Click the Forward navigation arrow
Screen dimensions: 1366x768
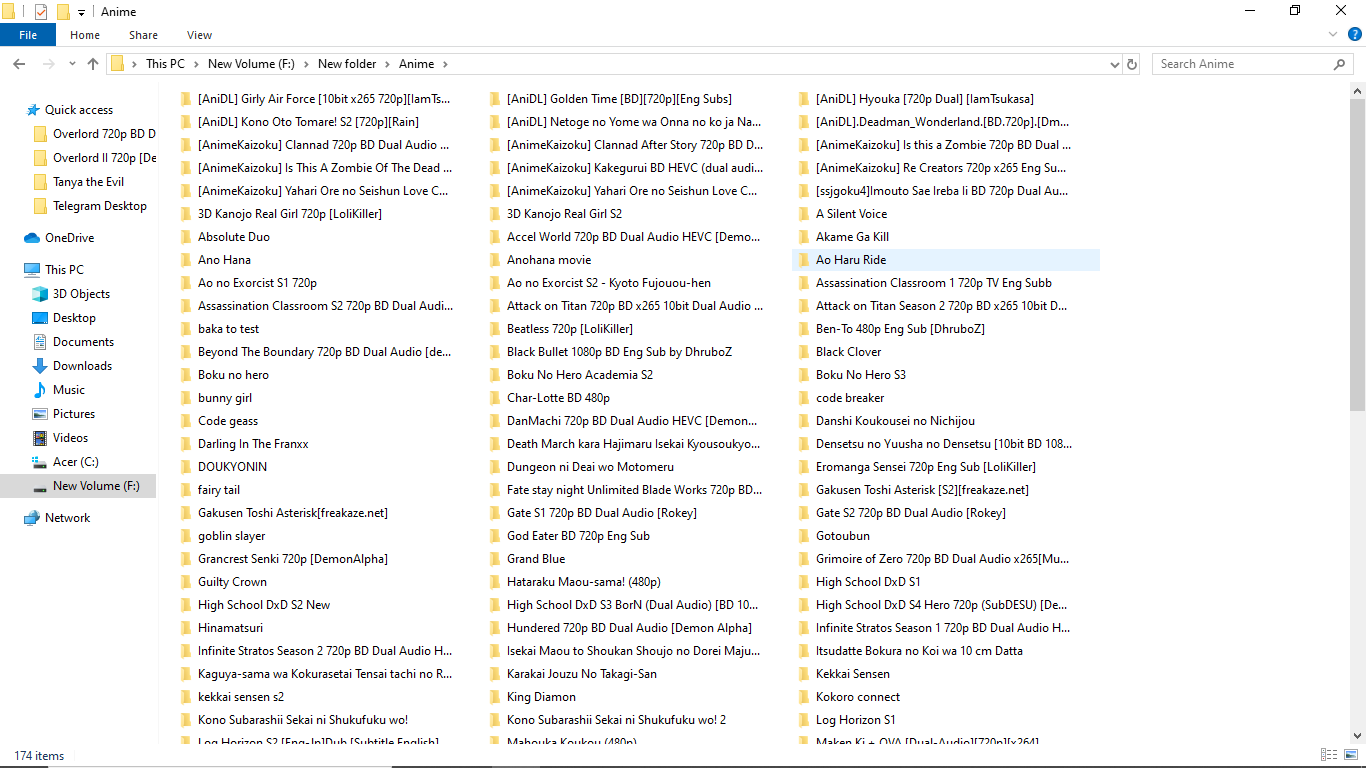[x=48, y=64]
